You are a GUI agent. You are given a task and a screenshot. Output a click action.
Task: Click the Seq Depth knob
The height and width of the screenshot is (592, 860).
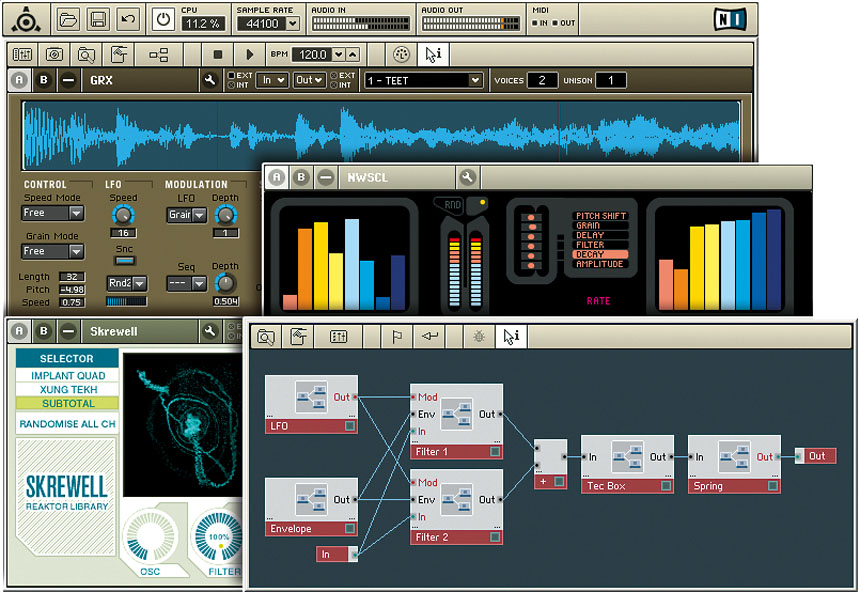coord(225,283)
